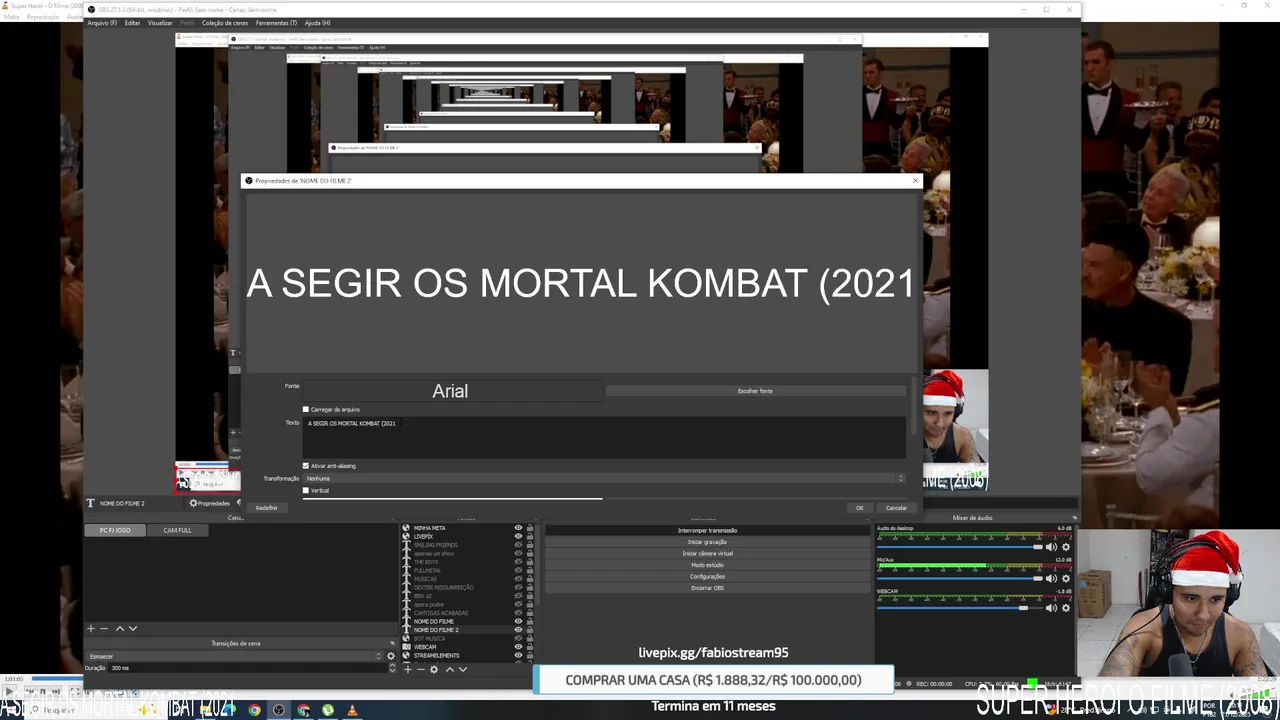
Task: Click the Duração 300 ms field
Action: point(248,668)
